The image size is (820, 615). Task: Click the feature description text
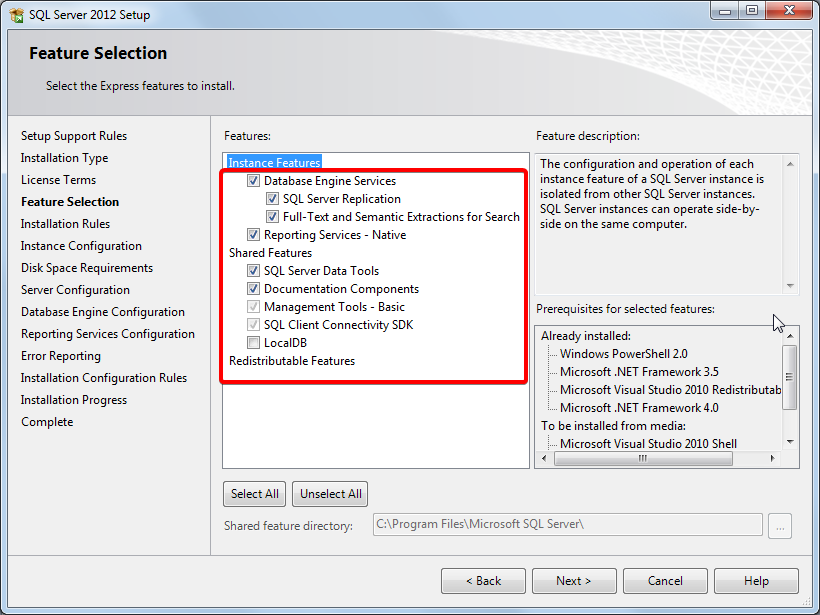click(x=652, y=194)
